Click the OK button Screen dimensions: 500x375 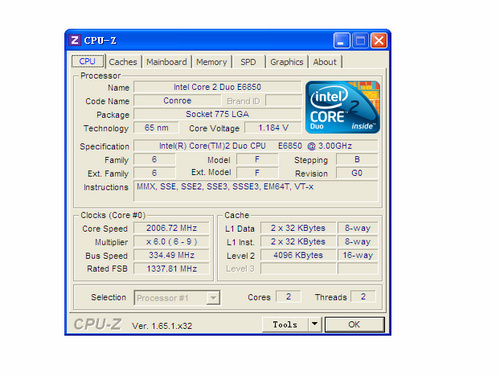click(x=354, y=324)
